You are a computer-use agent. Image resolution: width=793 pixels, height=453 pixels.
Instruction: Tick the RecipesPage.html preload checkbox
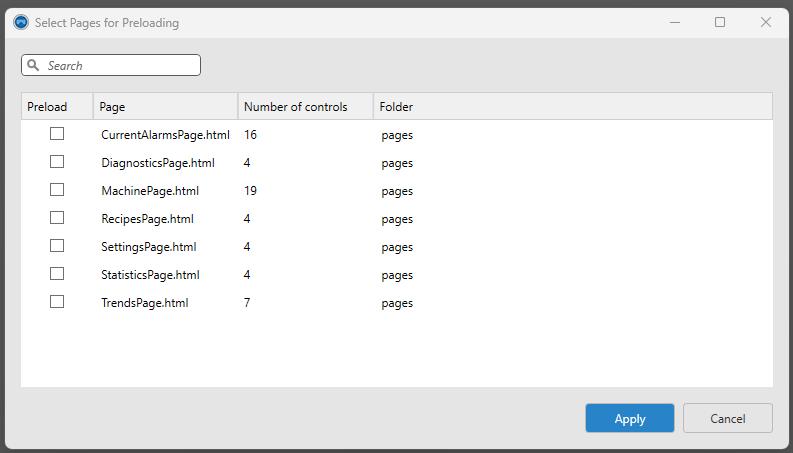(57, 218)
